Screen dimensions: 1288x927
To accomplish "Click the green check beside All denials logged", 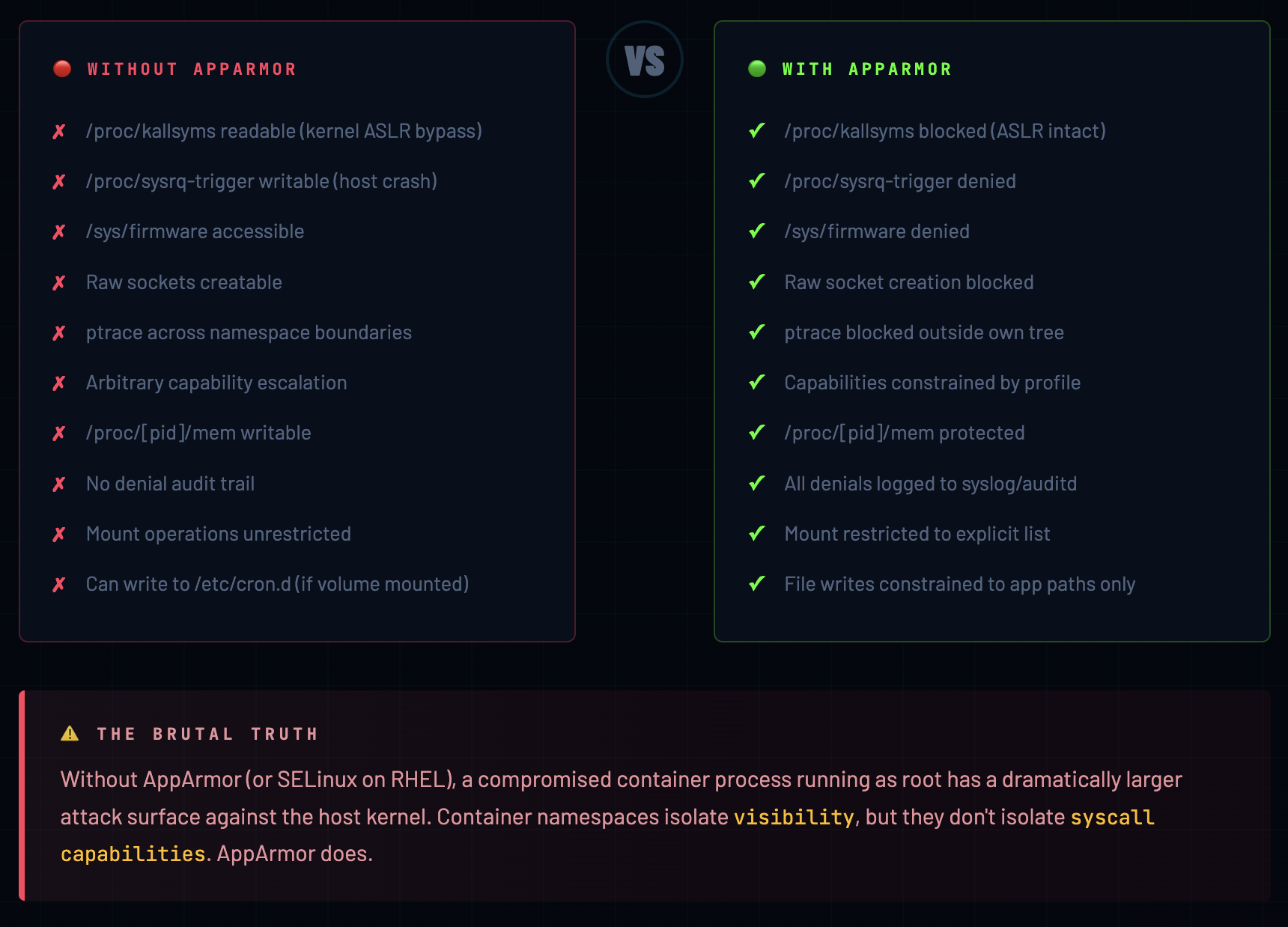I will (757, 484).
